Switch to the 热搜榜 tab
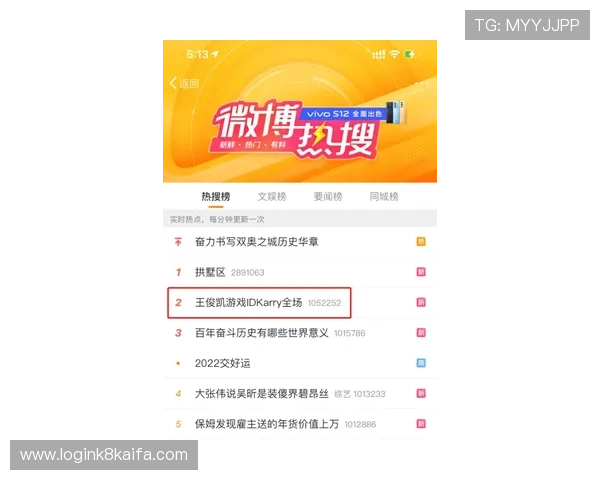The width and height of the screenshot is (600, 480). [x=216, y=197]
